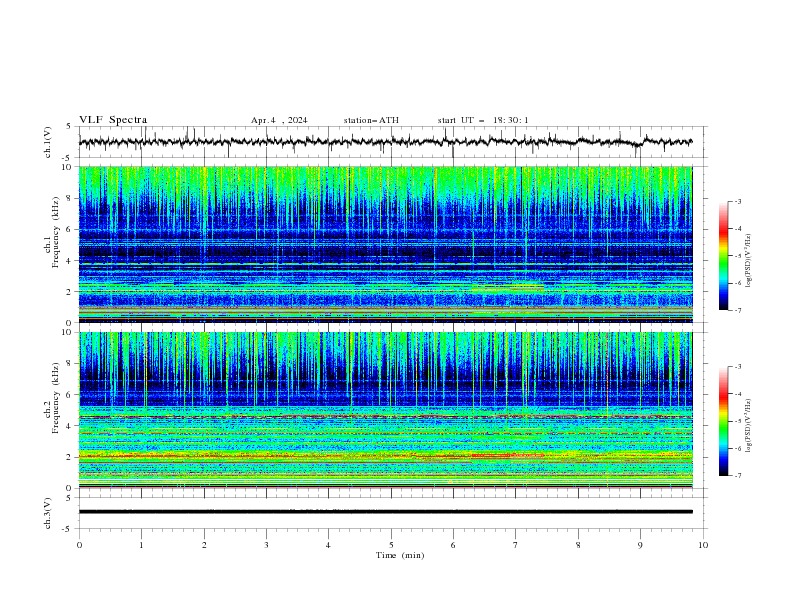Click the lower PSD color scale bar
792x612 pixels.
pyautogui.click(x=724, y=421)
